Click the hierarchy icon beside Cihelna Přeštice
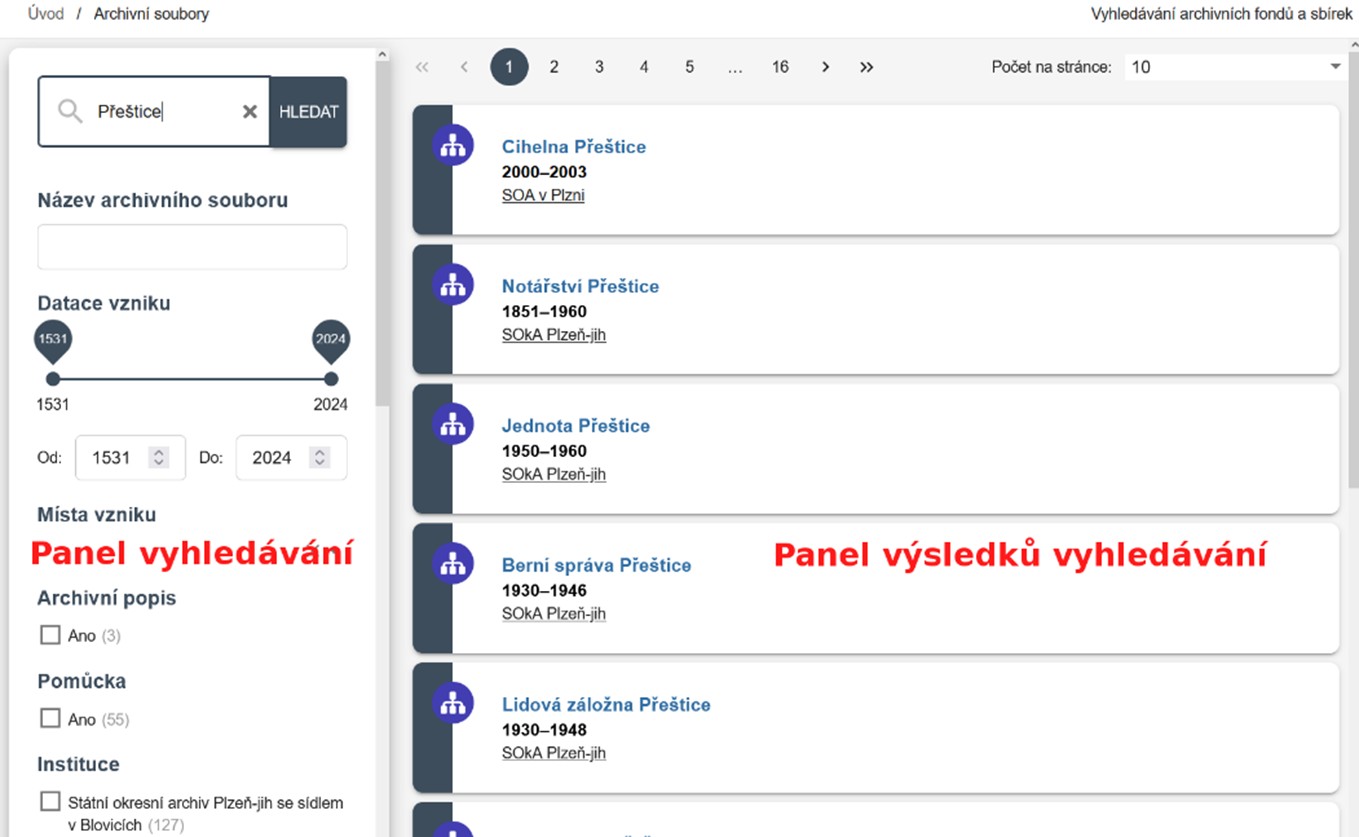Viewport: 1359px width, 837px height. click(453, 146)
